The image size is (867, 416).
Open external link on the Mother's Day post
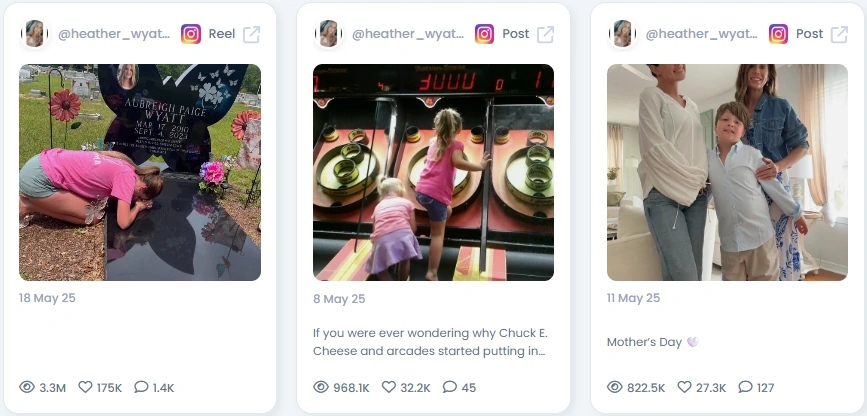(x=839, y=34)
